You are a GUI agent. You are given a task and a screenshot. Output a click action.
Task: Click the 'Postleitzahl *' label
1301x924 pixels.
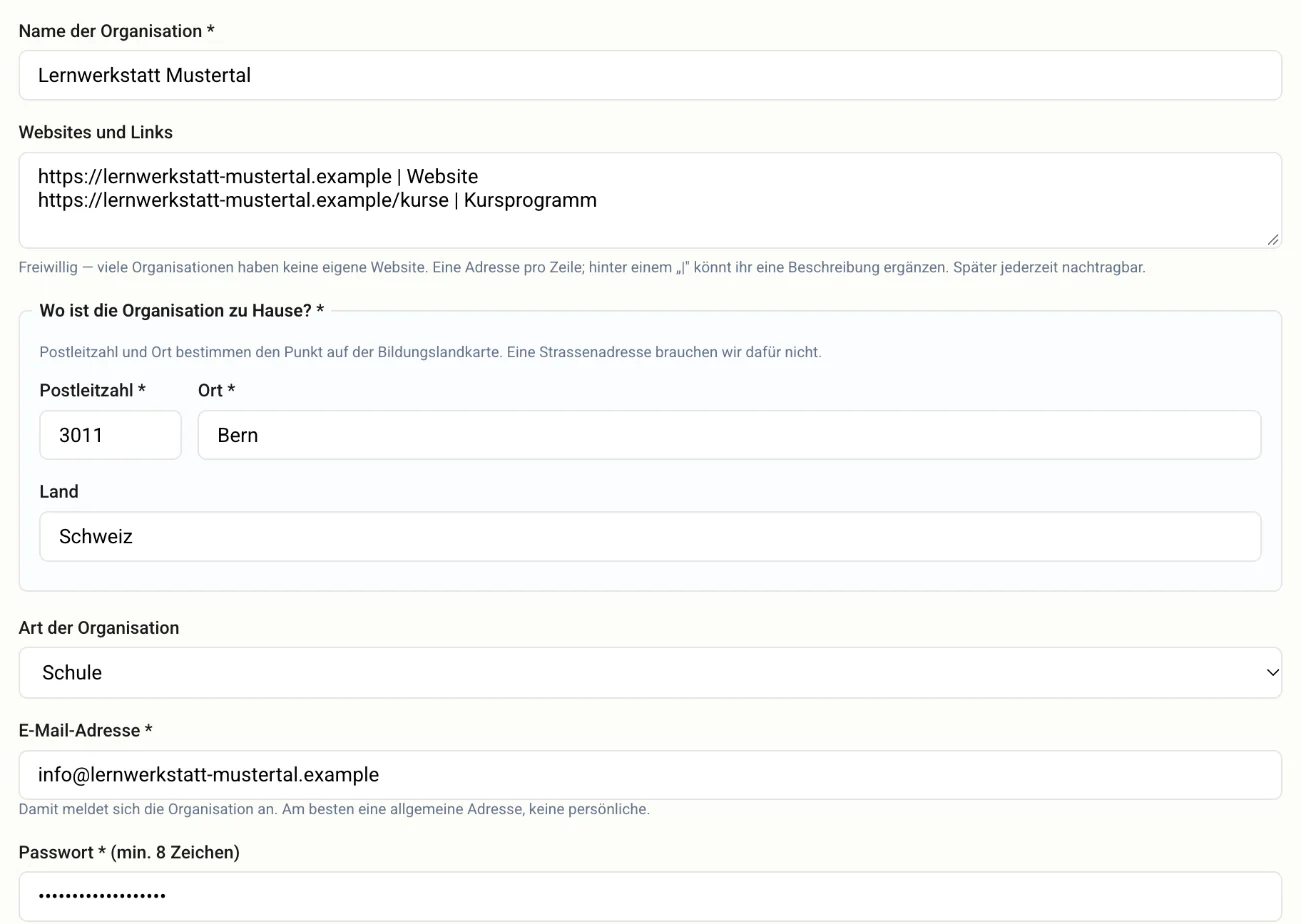click(x=93, y=390)
